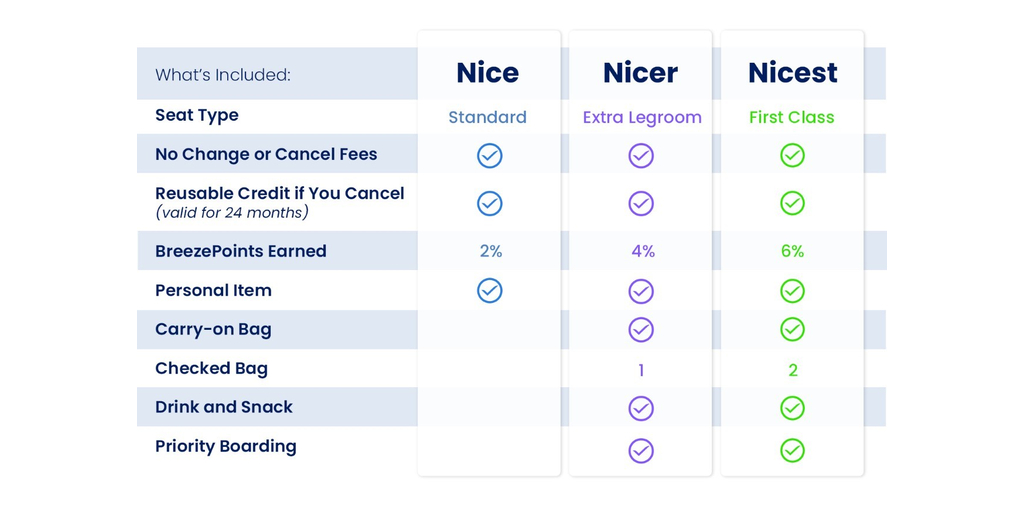
Task: Select the Nice fare column header
Action: click(x=488, y=73)
